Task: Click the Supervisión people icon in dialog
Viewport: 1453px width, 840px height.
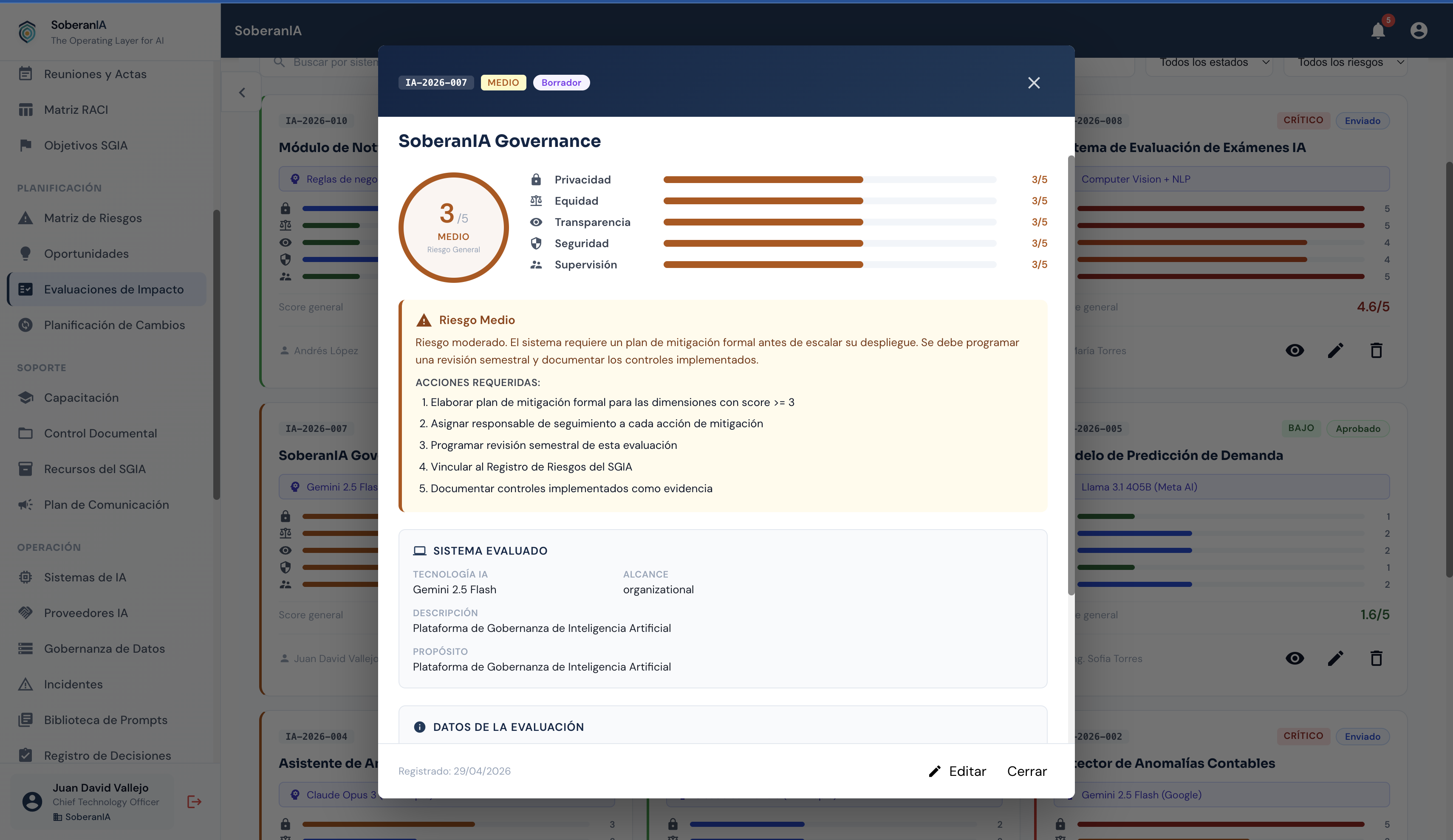Action: click(x=536, y=265)
